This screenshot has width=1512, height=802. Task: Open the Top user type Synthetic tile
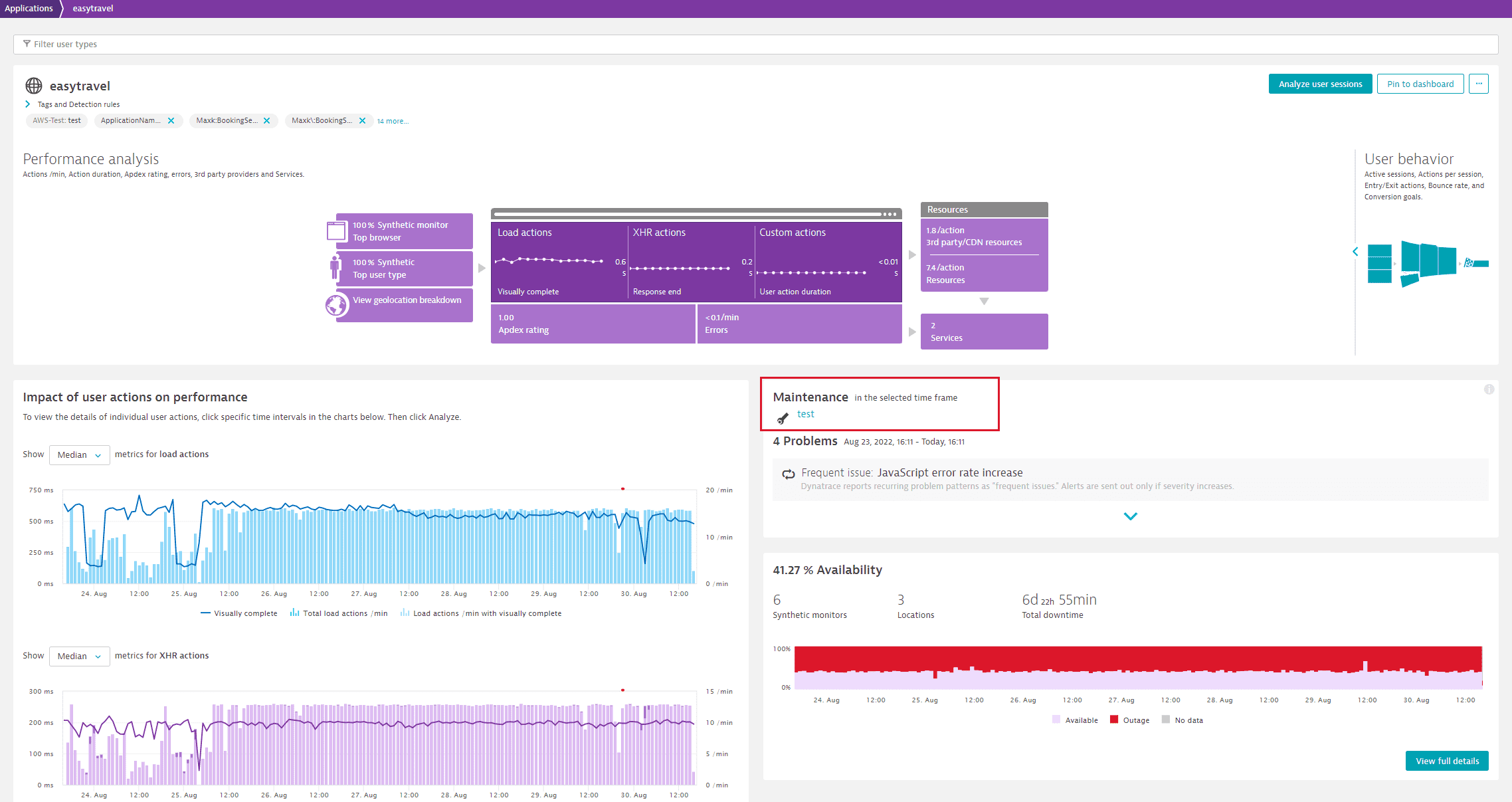[x=404, y=268]
